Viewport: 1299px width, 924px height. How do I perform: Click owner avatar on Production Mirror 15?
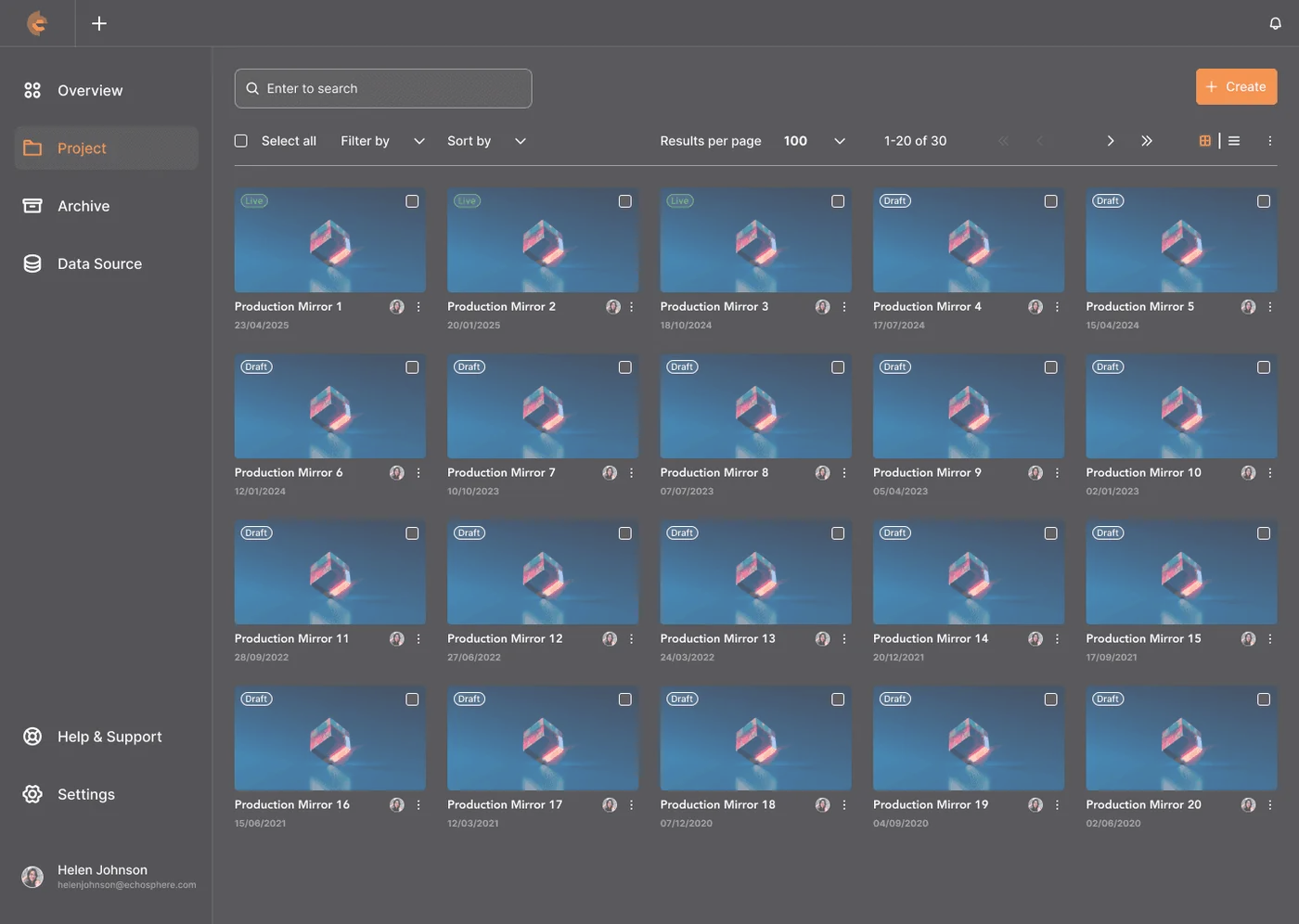(x=1249, y=639)
